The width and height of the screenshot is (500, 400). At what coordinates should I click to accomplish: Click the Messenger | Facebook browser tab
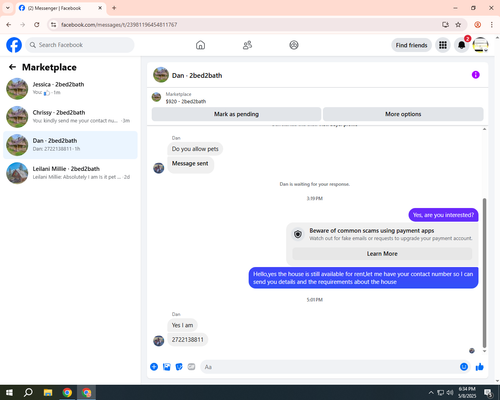60,8
